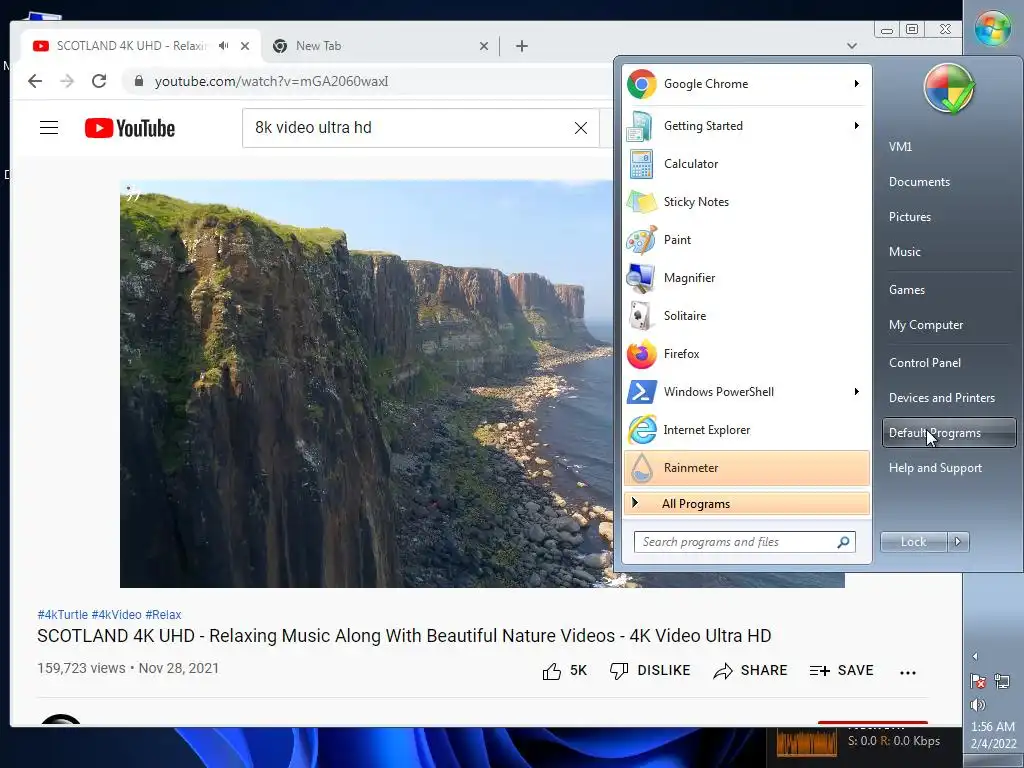Click Search programs and files box
The height and width of the screenshot is (768, 1024).
(x=744, y=542)
